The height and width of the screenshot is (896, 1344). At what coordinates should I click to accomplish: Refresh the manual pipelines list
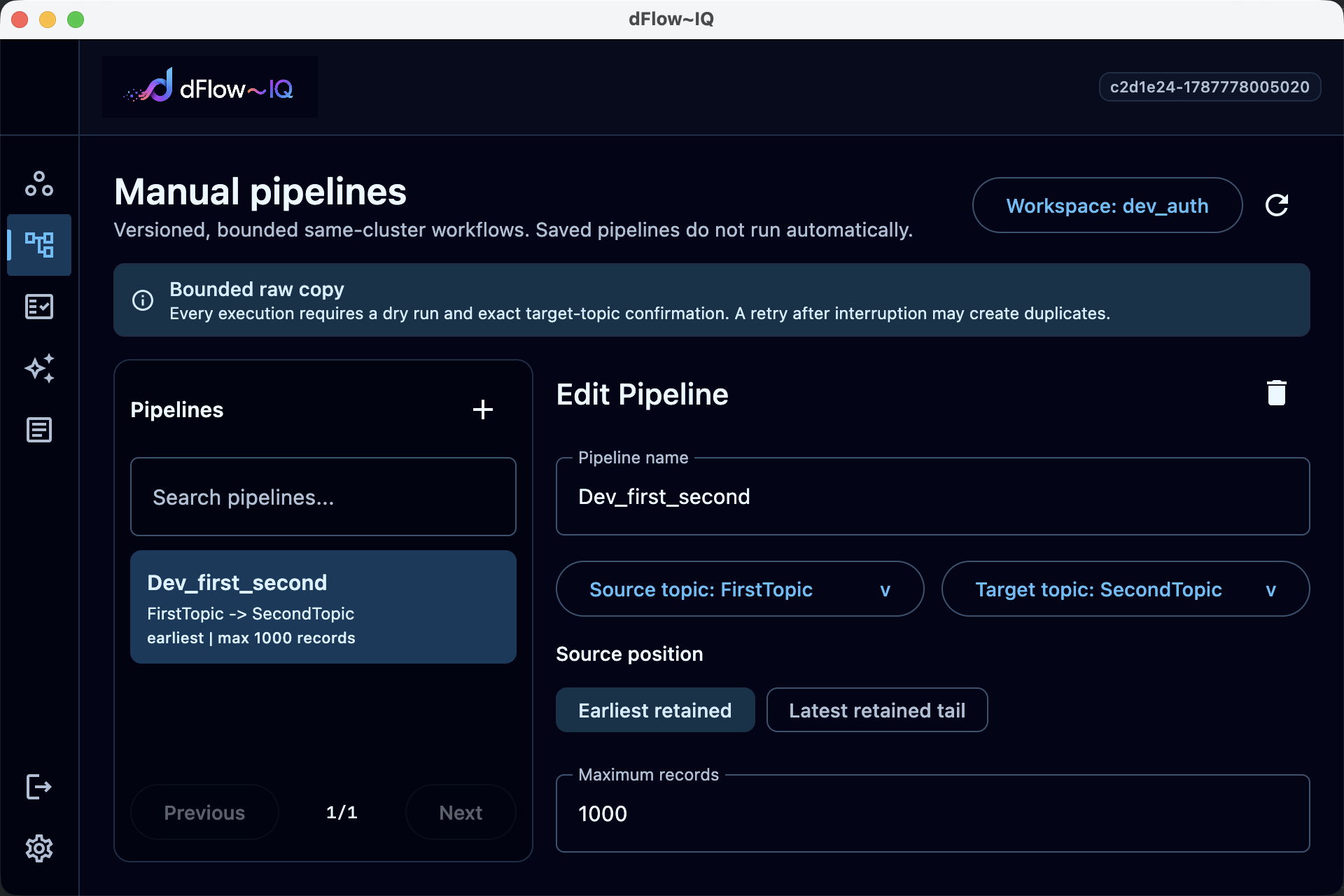click(1277, 205)
